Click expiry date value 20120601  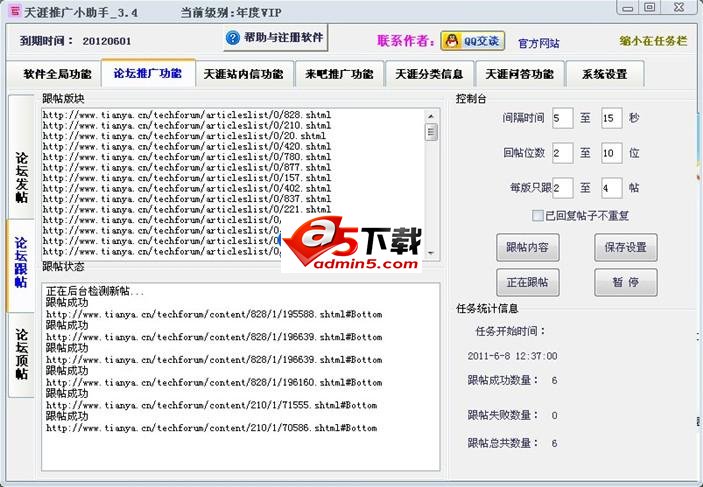click(x=107, y=41)
